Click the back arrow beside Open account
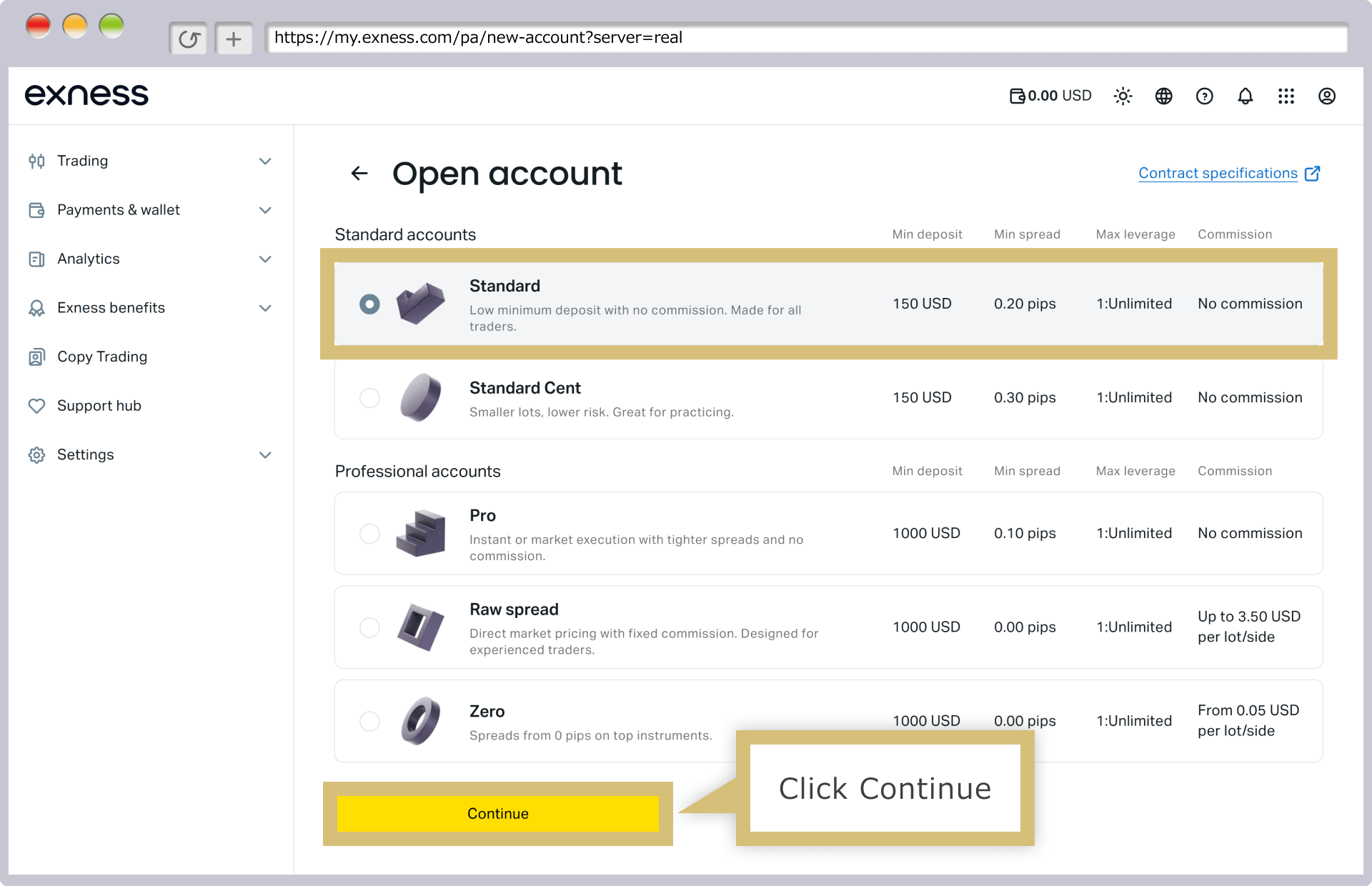This screenshot has height=886, width=1372. (x=359, y=173)
